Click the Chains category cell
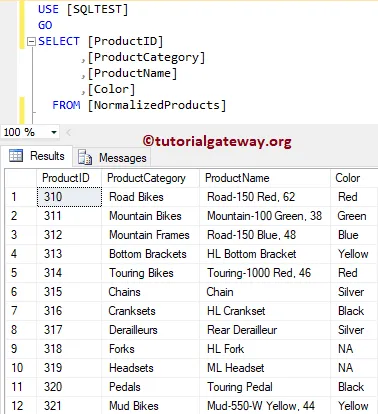Screen dimensions: 378x414 tap(150, 292)
